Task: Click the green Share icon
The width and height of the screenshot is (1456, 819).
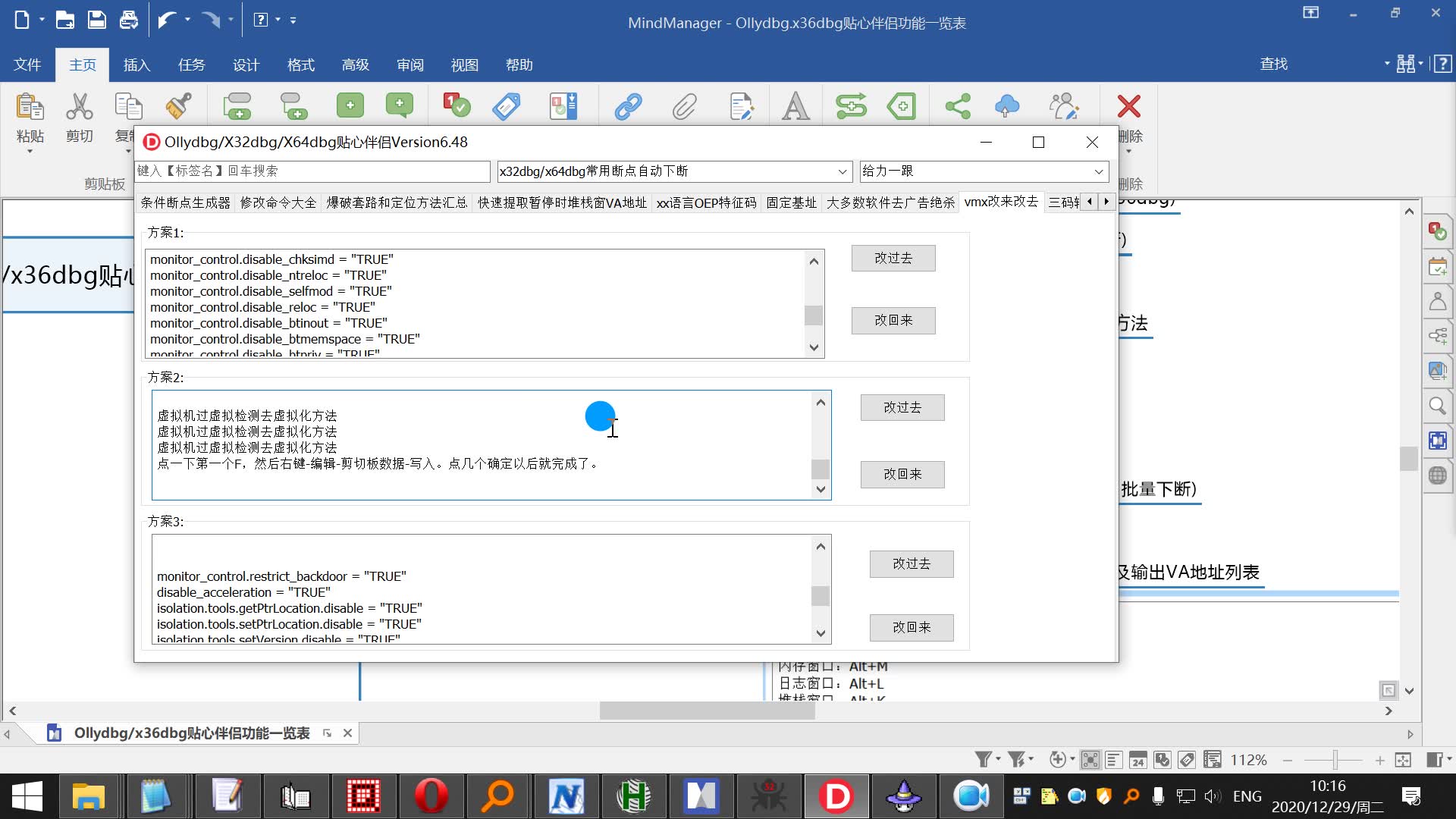Action: pyautogui.click(x=958, y=106)
